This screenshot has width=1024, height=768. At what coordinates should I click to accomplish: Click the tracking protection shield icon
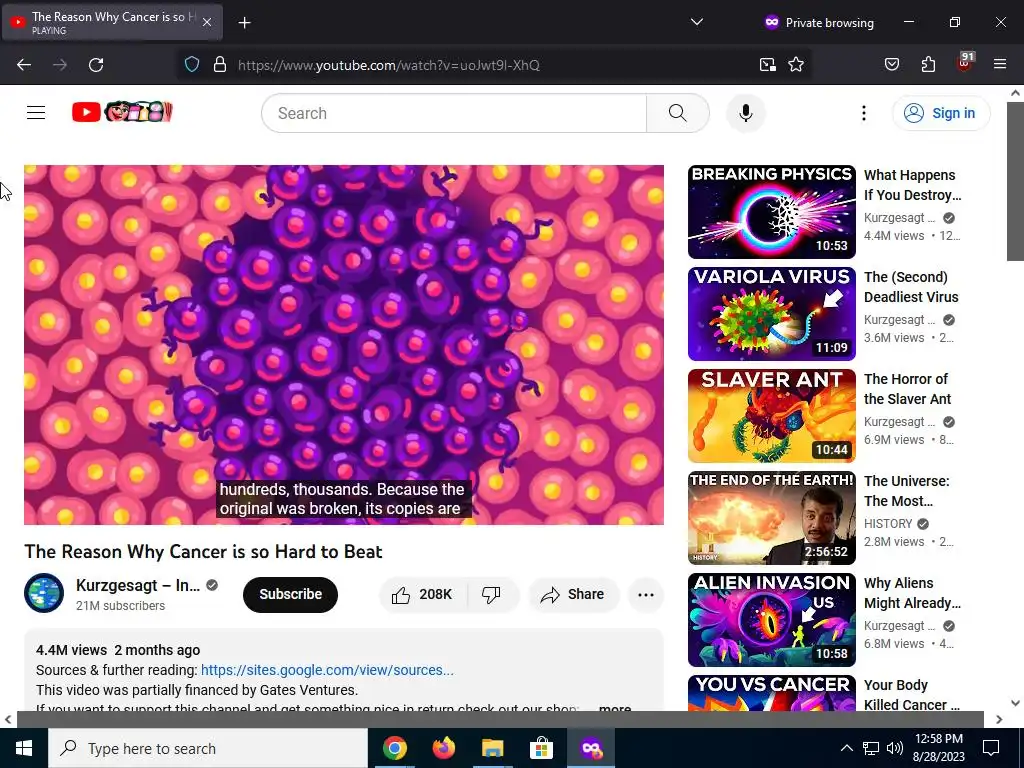[191, 65]
